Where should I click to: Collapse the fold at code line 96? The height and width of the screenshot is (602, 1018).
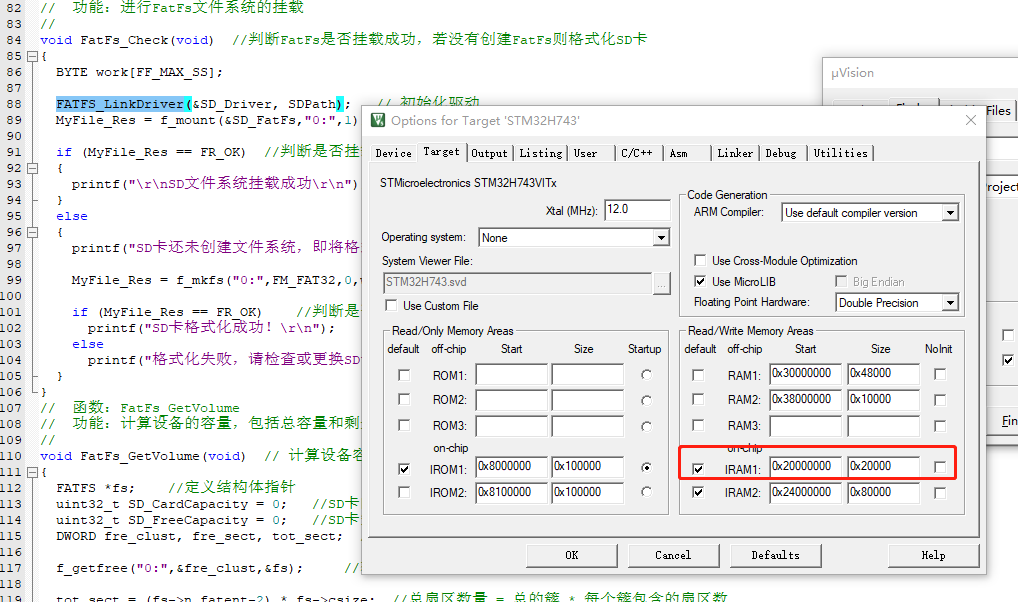pos(32,232)
